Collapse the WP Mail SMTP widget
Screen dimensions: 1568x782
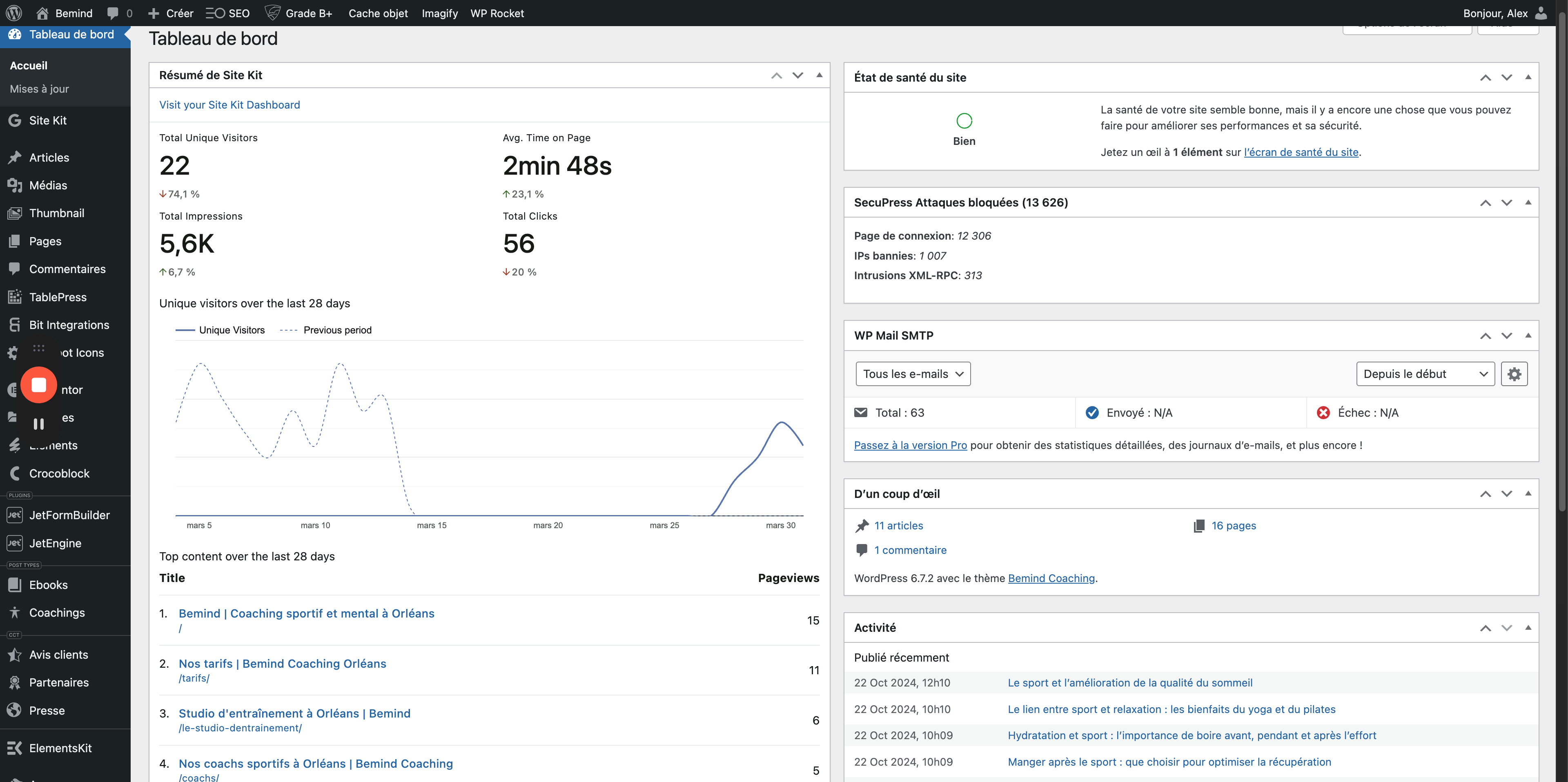pos(1528,335)
